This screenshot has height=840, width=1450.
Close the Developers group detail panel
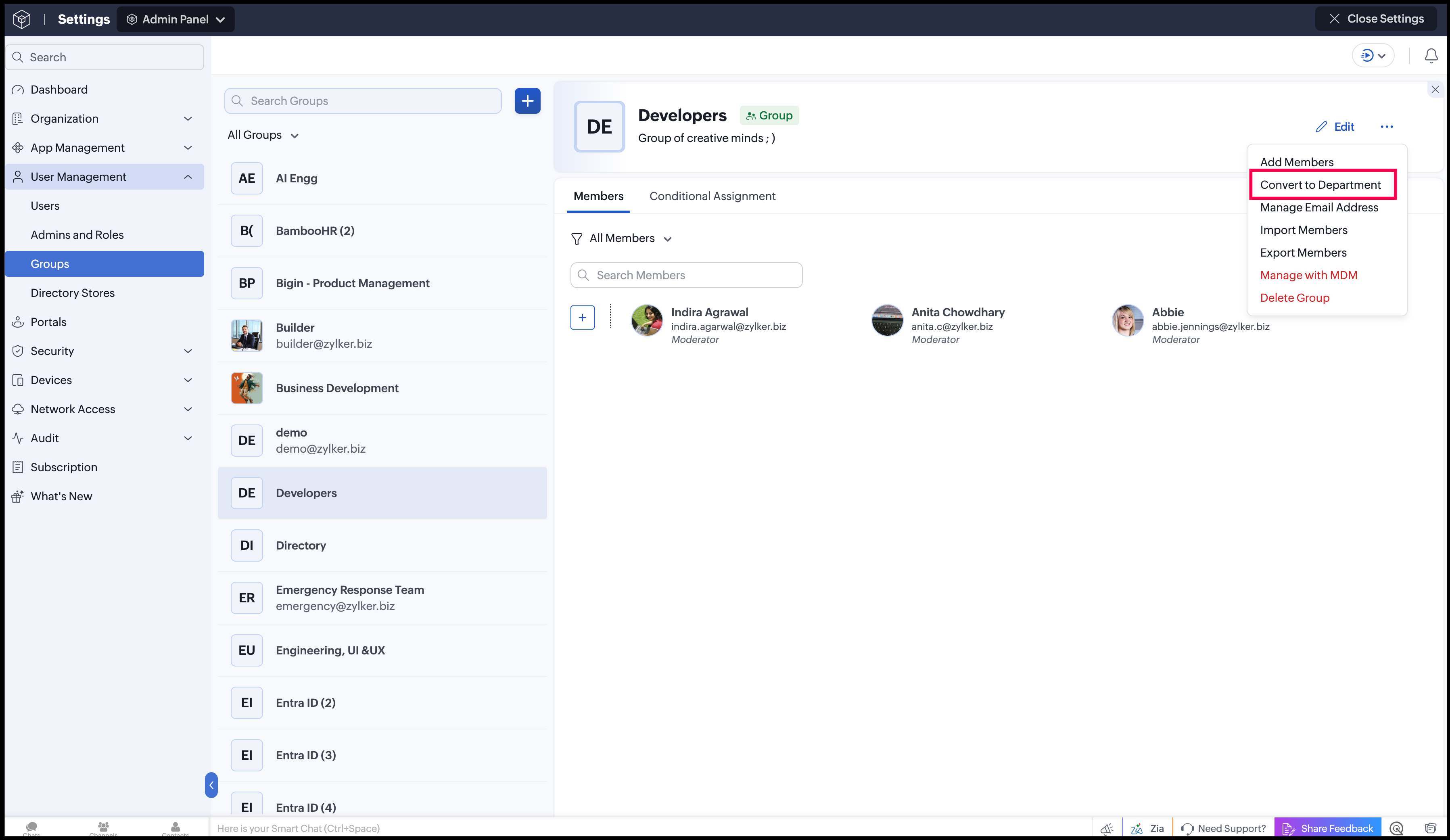coord(1435,89)
